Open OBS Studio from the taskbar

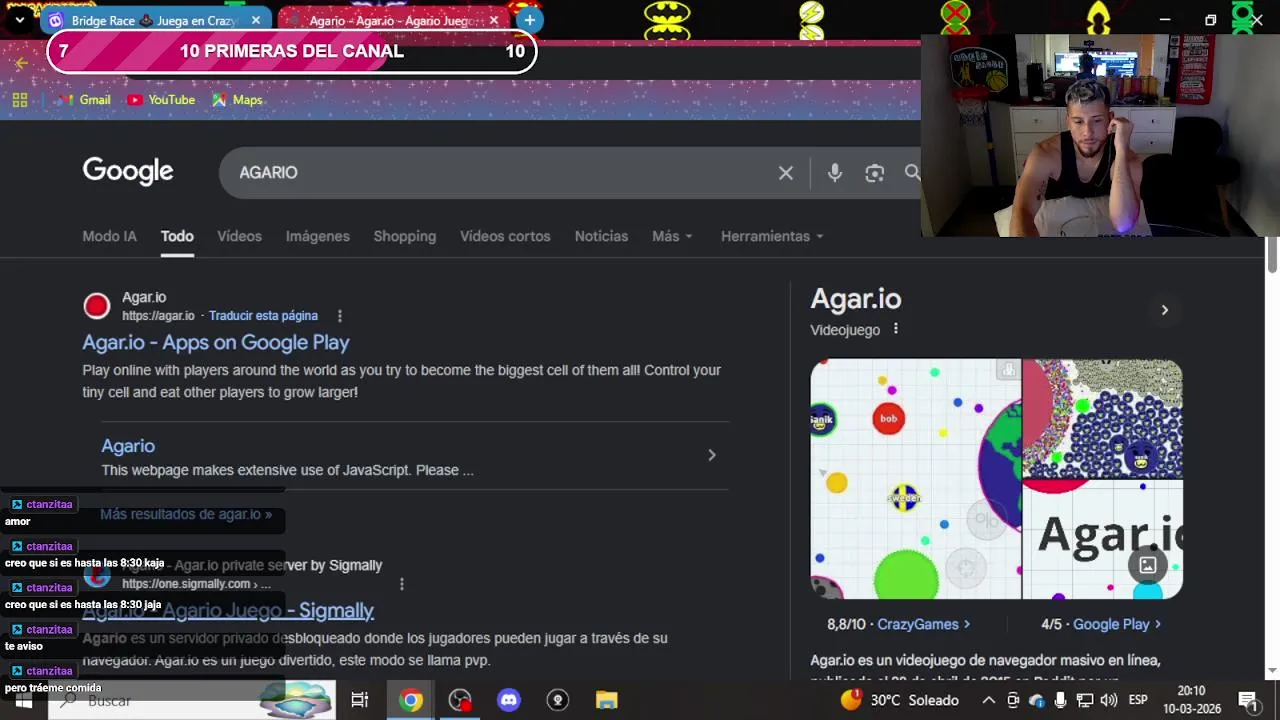pos(460,700)
